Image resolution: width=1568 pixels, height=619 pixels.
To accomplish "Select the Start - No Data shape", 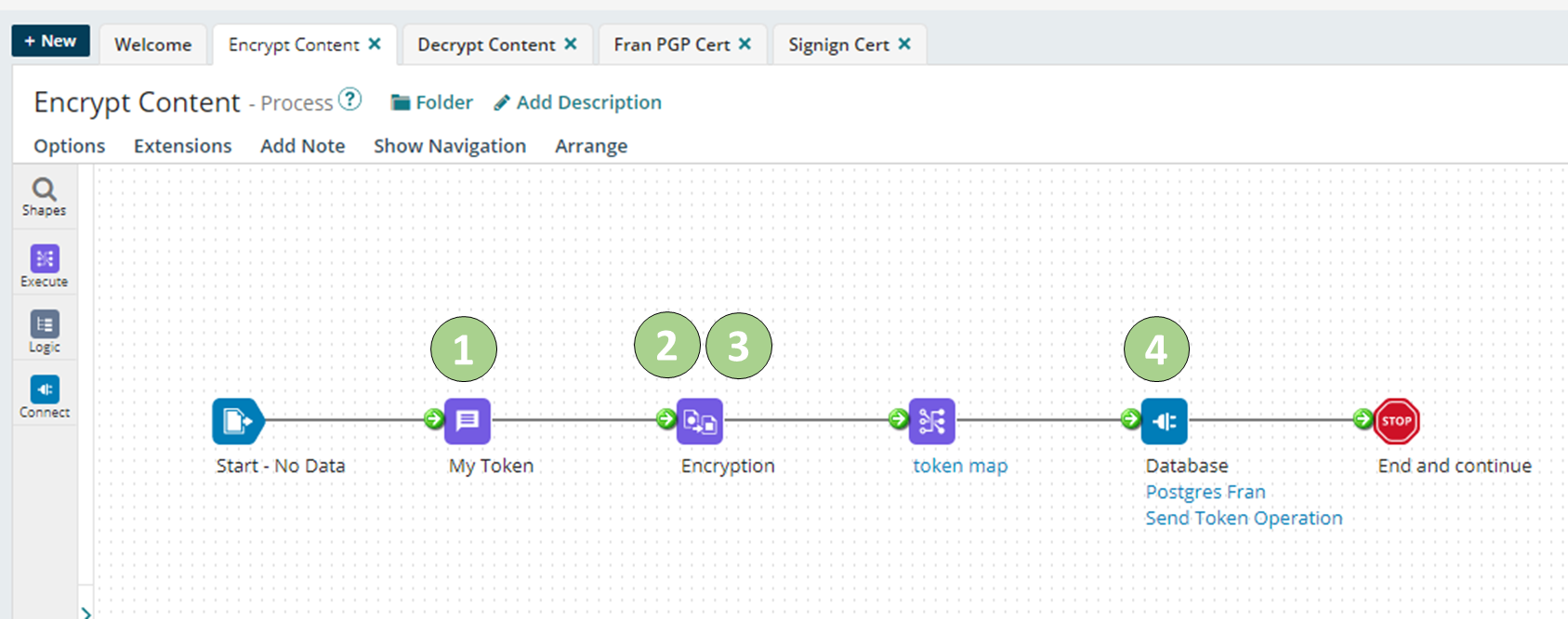I will click(236, 420).
